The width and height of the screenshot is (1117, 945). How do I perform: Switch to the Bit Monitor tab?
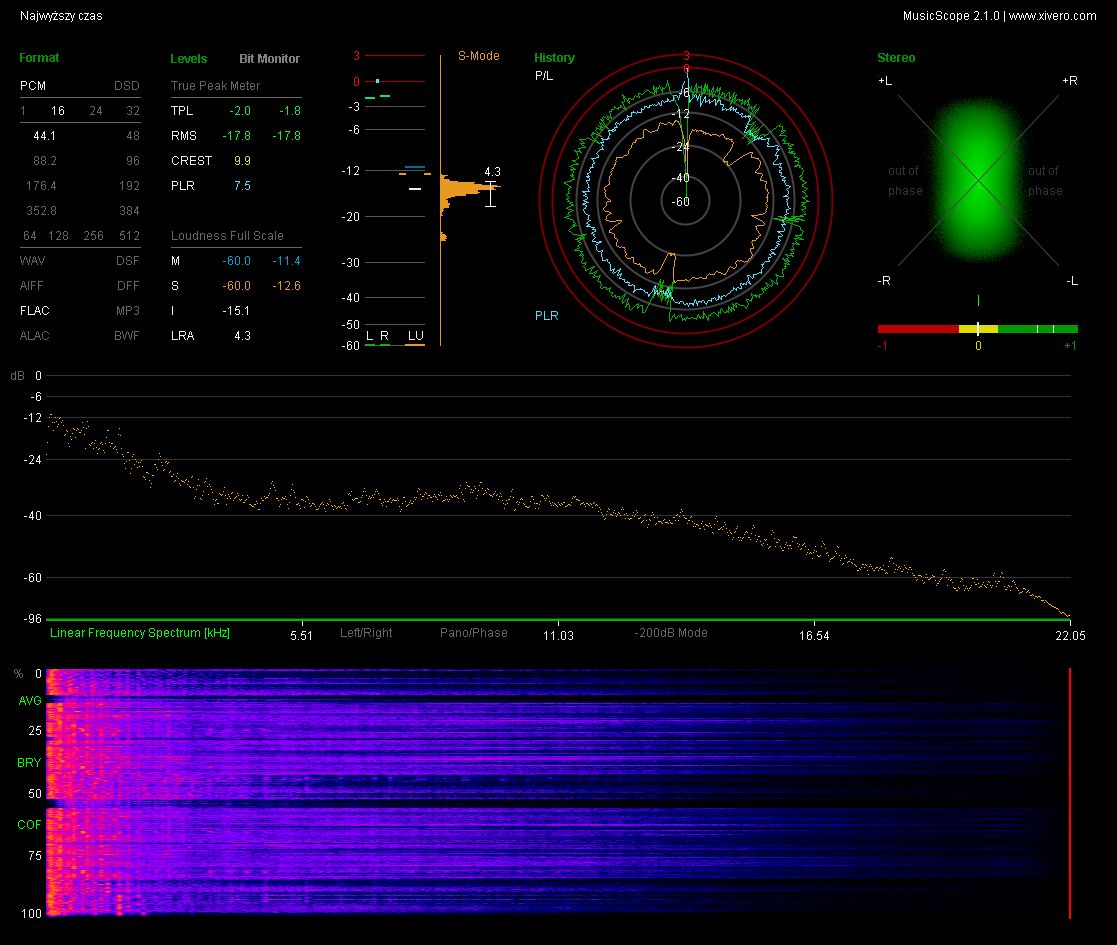tap(269, 58)
